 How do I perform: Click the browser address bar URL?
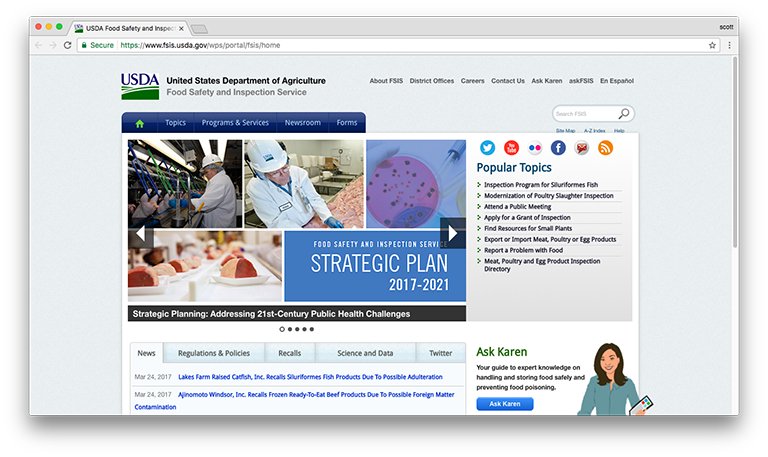[x=200, y=45]
